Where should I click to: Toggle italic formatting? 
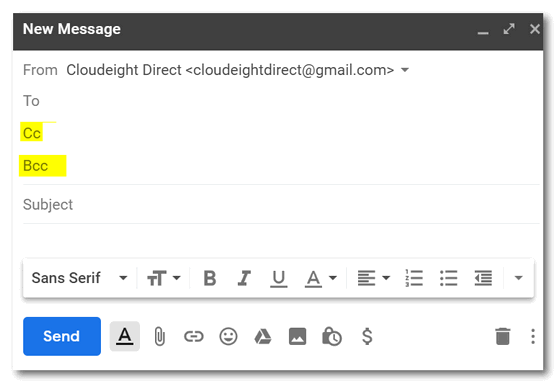tap(244, 278)
